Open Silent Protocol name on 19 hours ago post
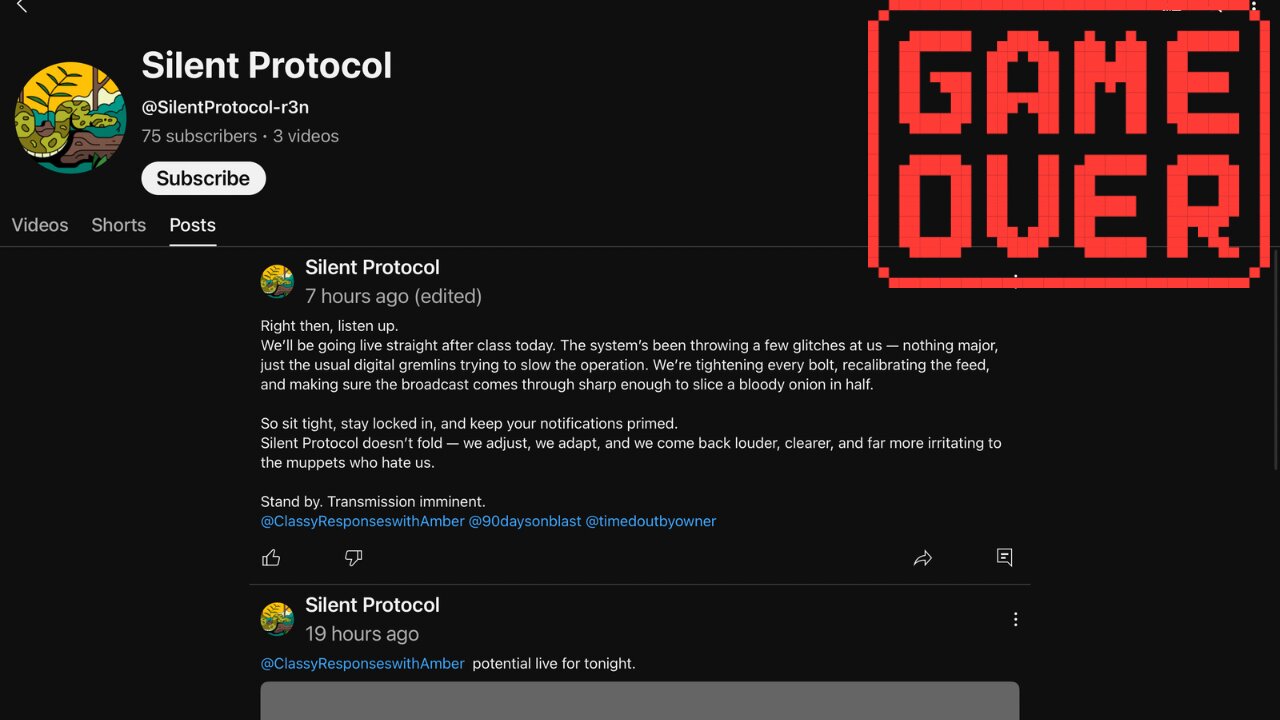The height and width of the screenshot is (720, 1280). click(372, 605)
